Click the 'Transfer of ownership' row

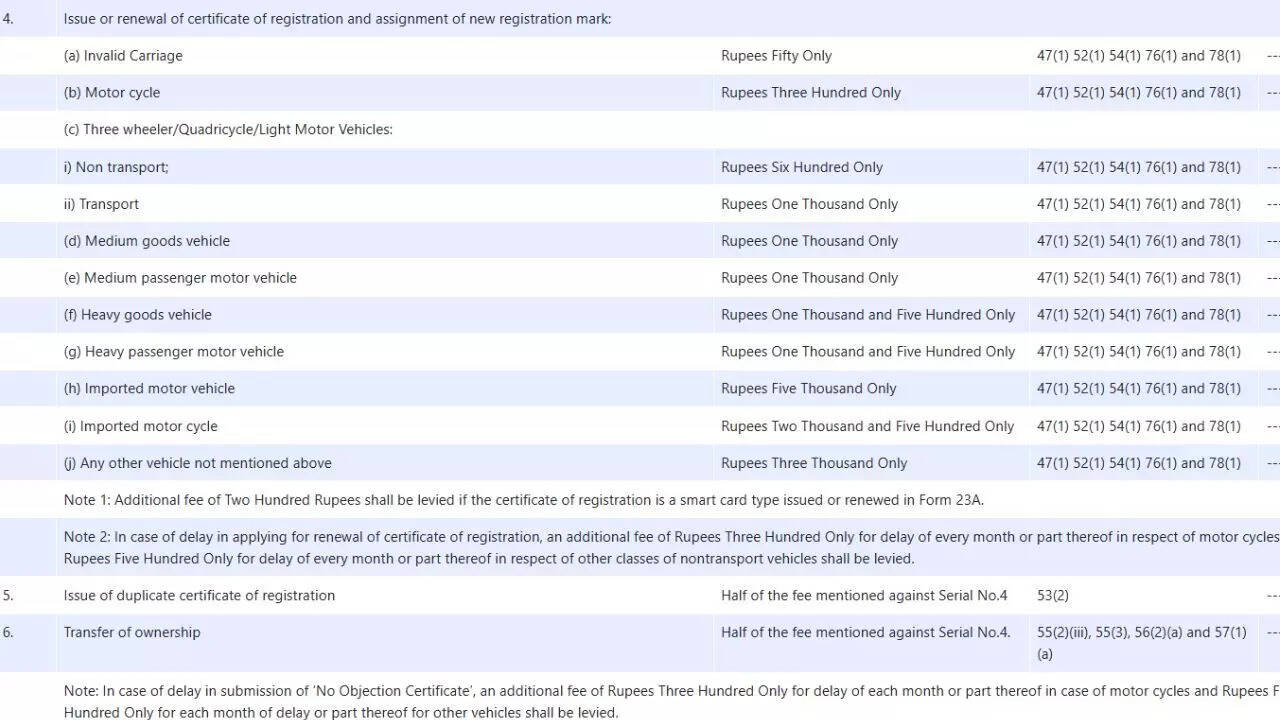[132, 633]
